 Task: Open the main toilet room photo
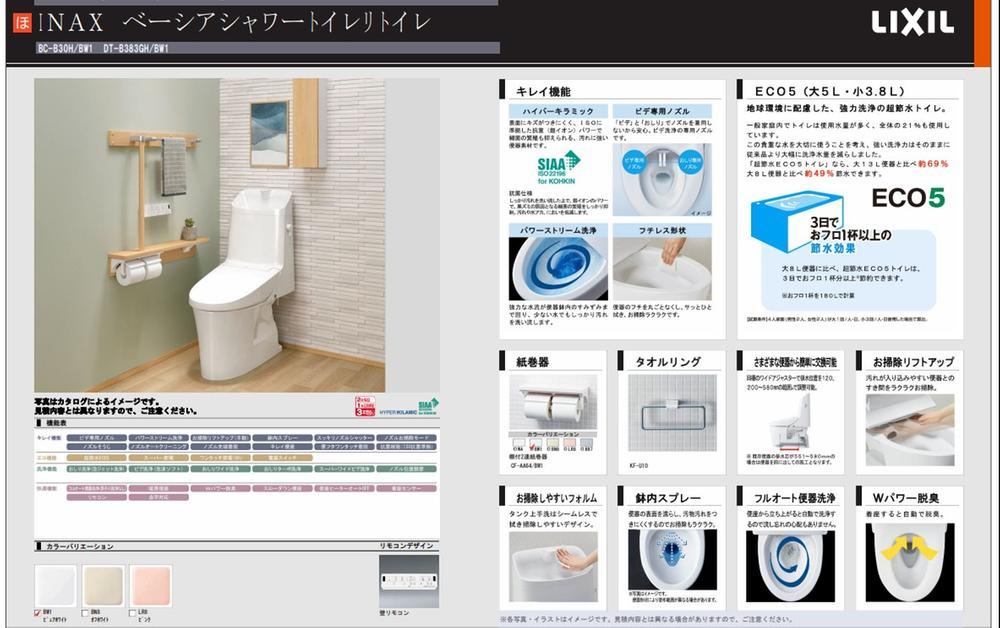tap(210, 235)
